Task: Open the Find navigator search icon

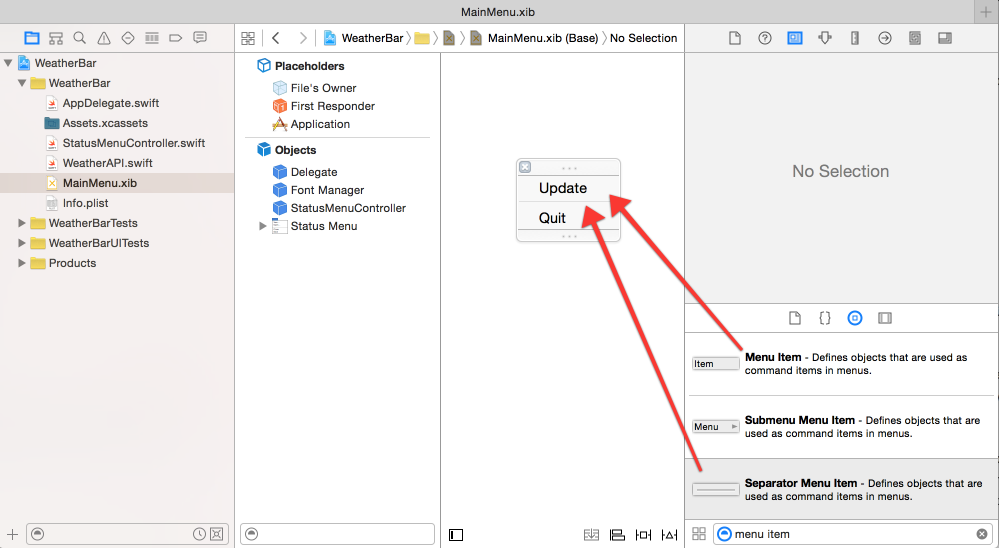Action: point(80,38)
